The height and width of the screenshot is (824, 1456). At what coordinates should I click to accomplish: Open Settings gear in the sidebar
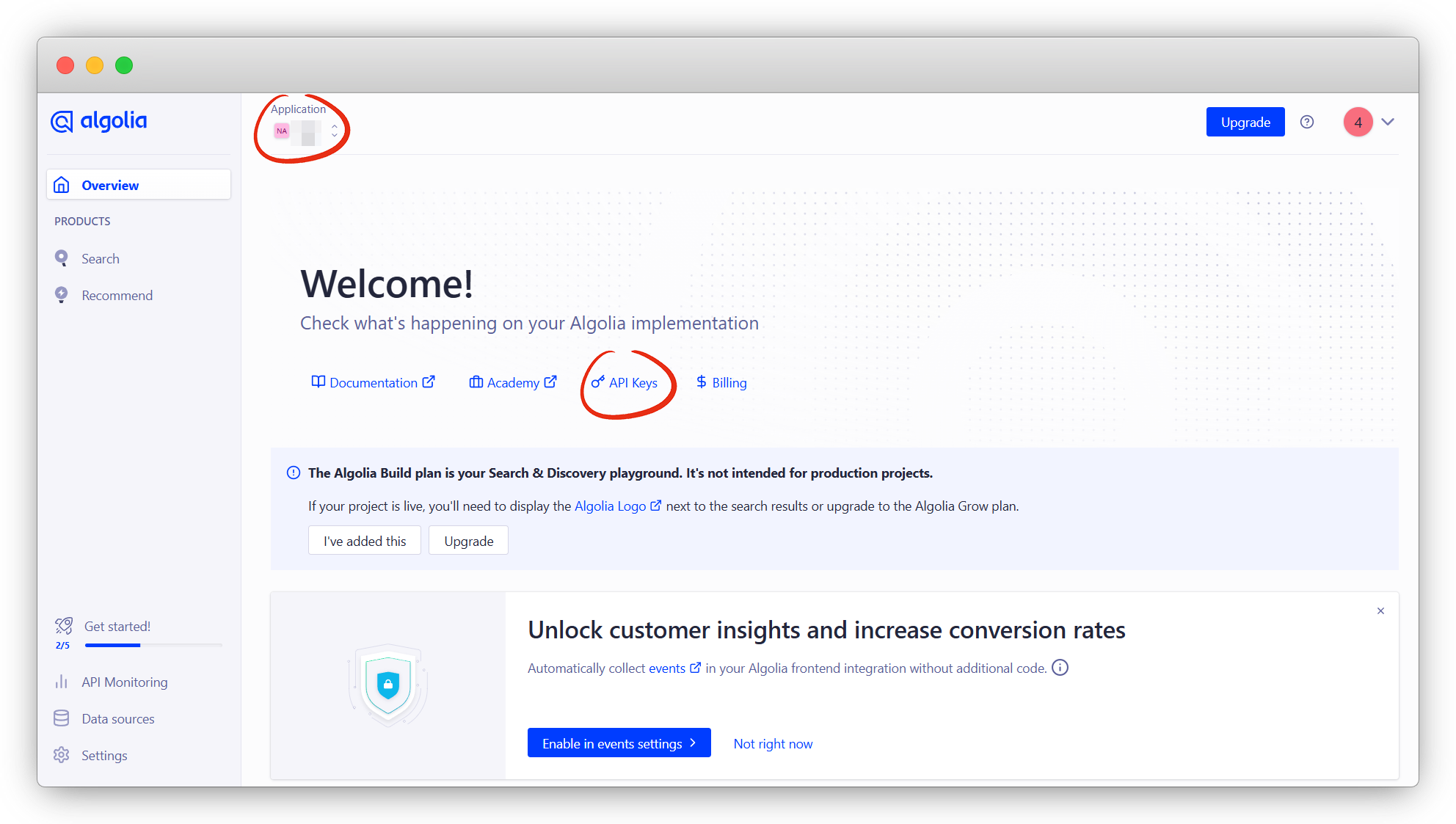pos(62,755)
